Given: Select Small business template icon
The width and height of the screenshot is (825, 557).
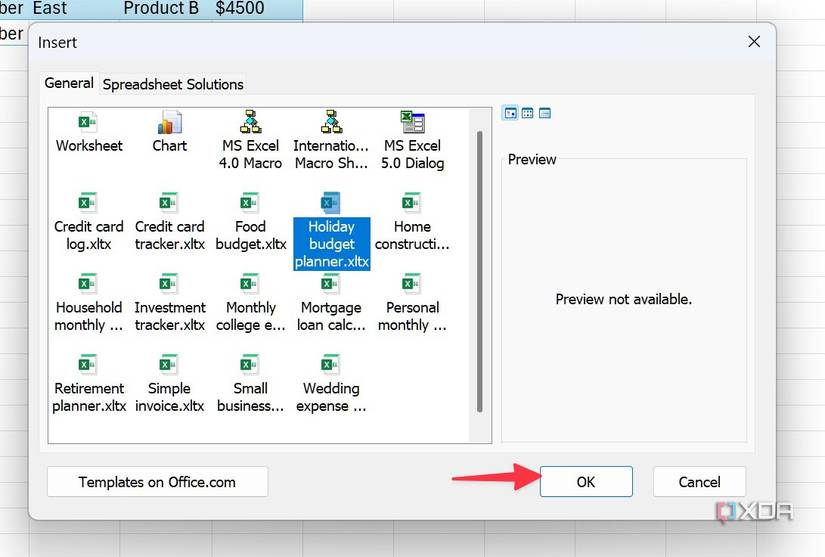Looking at the screenshot, I should (x=249, y=364).
